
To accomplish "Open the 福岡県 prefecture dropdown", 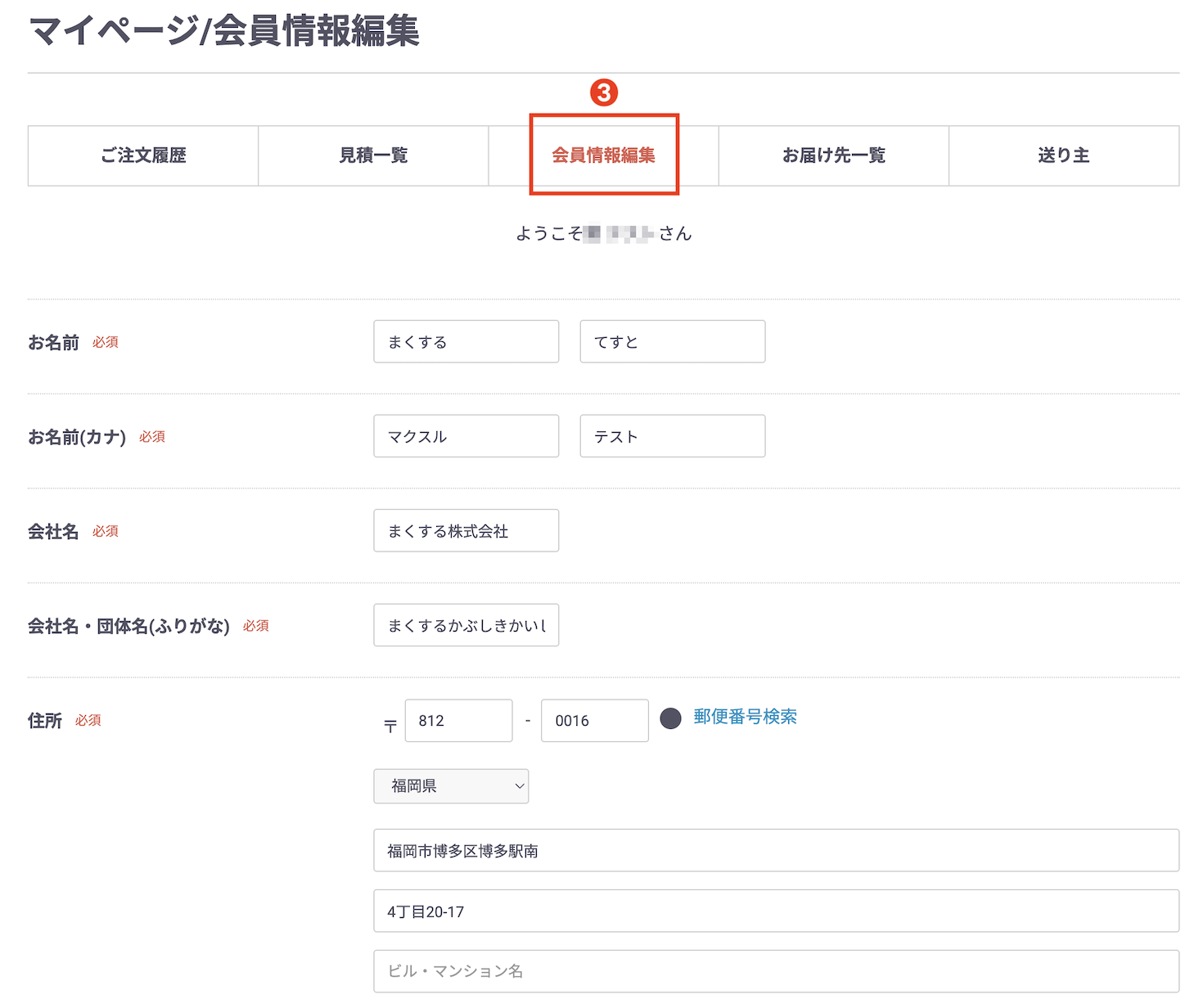I will (x=451, y=786).
